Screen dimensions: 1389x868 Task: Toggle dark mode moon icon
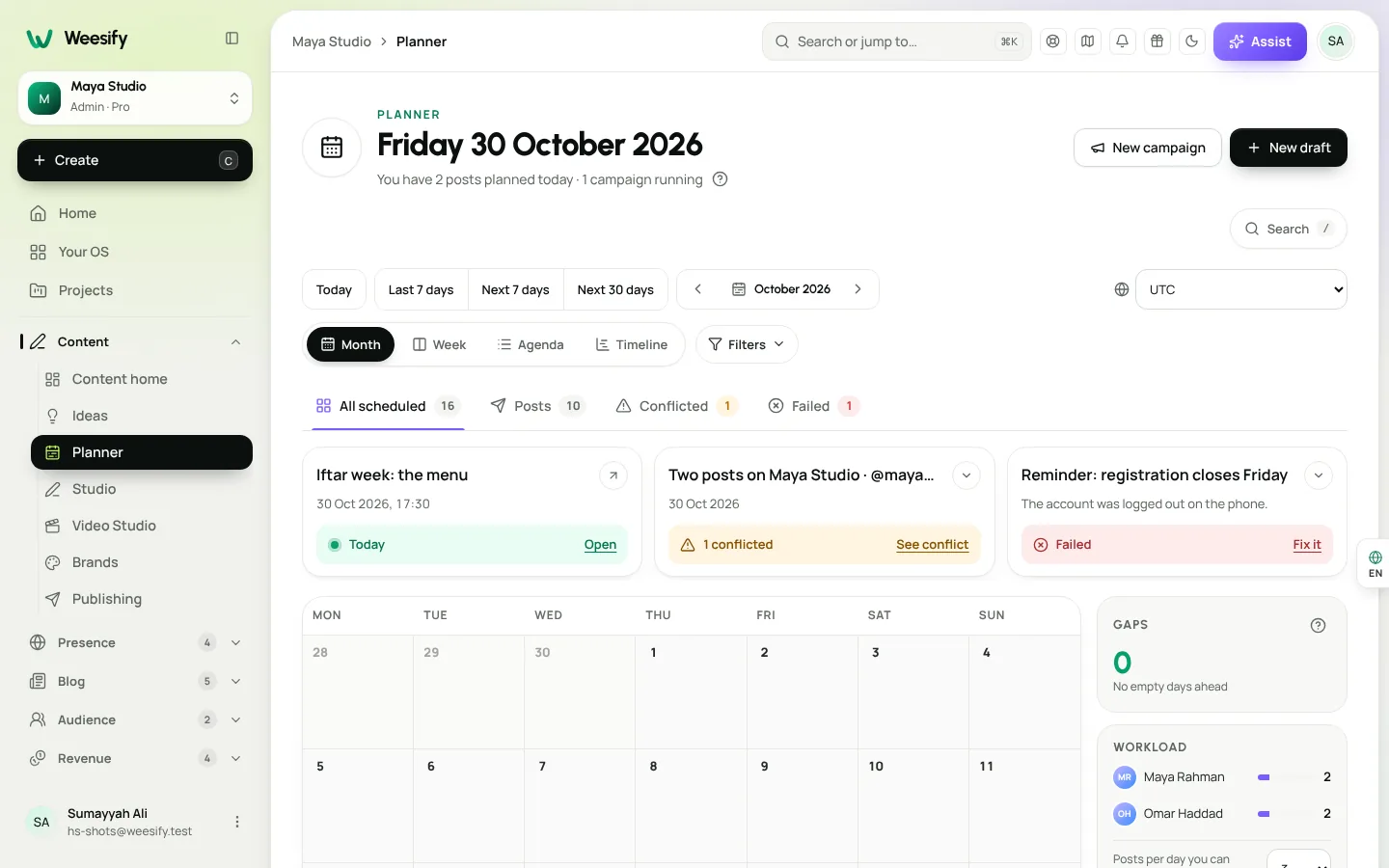[1191, 41]
